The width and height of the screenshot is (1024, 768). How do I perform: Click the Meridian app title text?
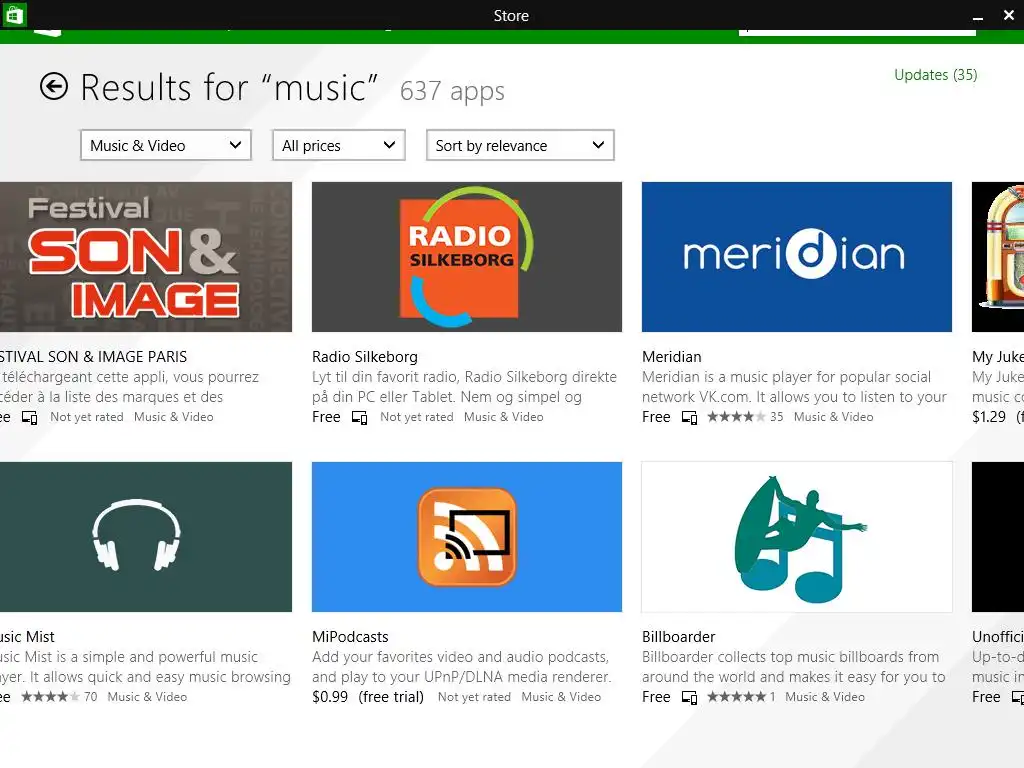point(671,357)
